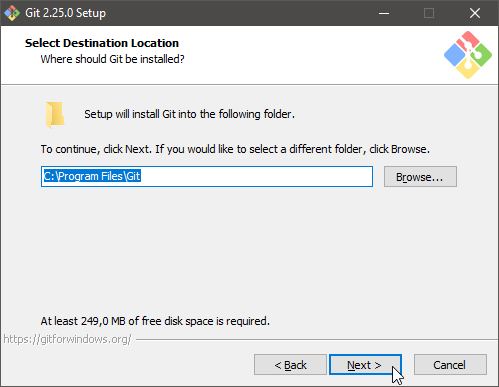The height and width of the screenshot is (387, 499).
Task: Click the free disk space requirement text
Action: click(155, 321)
